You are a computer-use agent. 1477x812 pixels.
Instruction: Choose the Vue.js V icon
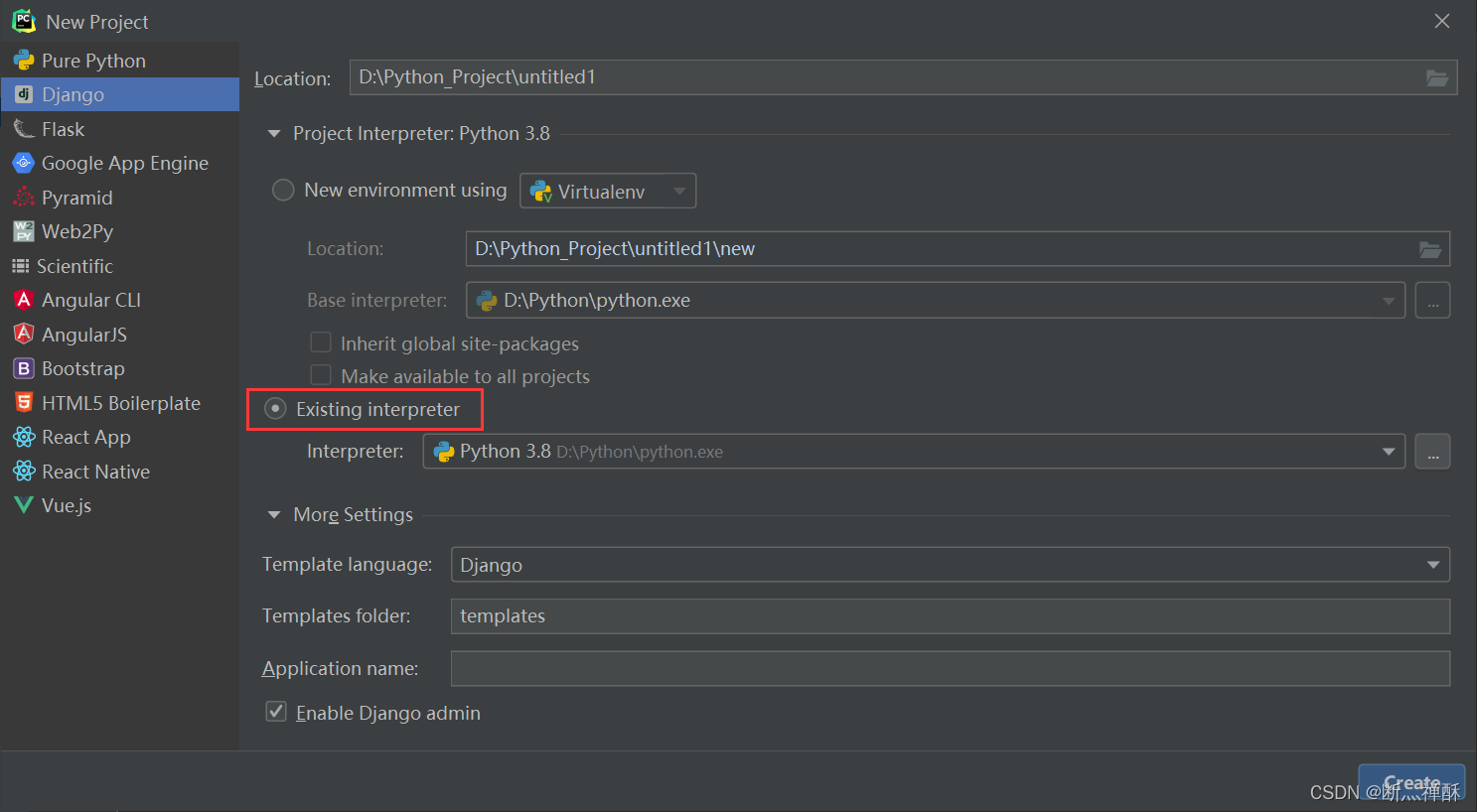pos(24,505)
